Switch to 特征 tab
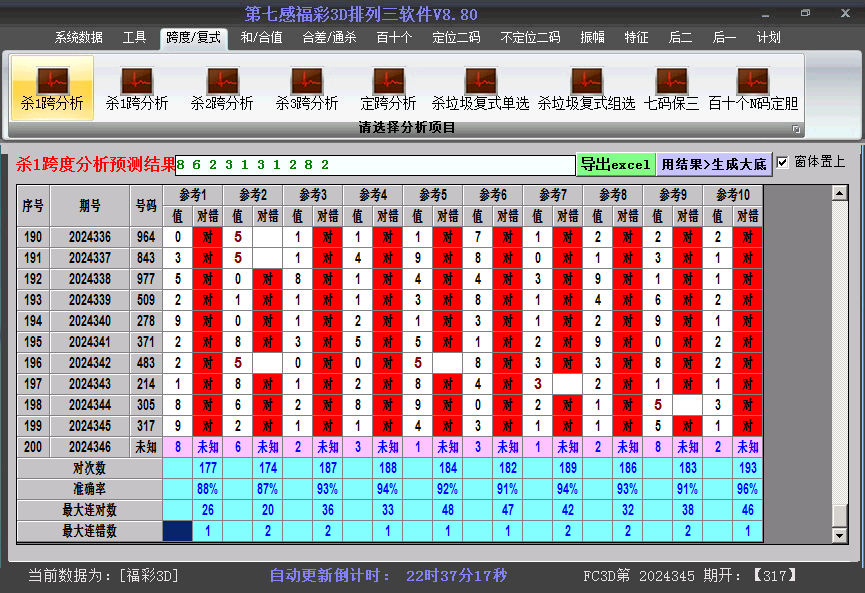The image size is (865, 593). [637, 38]
